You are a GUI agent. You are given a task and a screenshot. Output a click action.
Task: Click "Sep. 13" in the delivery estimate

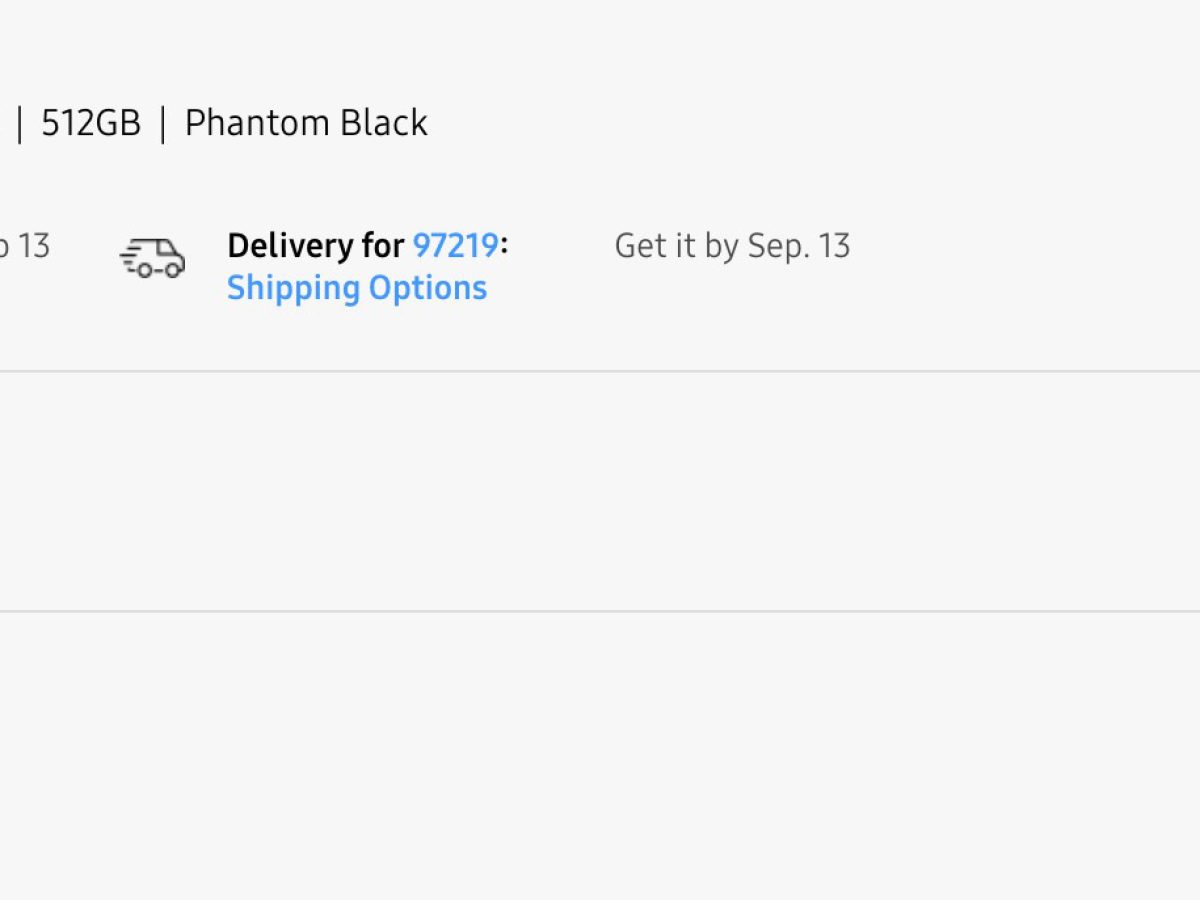point(799,246)
